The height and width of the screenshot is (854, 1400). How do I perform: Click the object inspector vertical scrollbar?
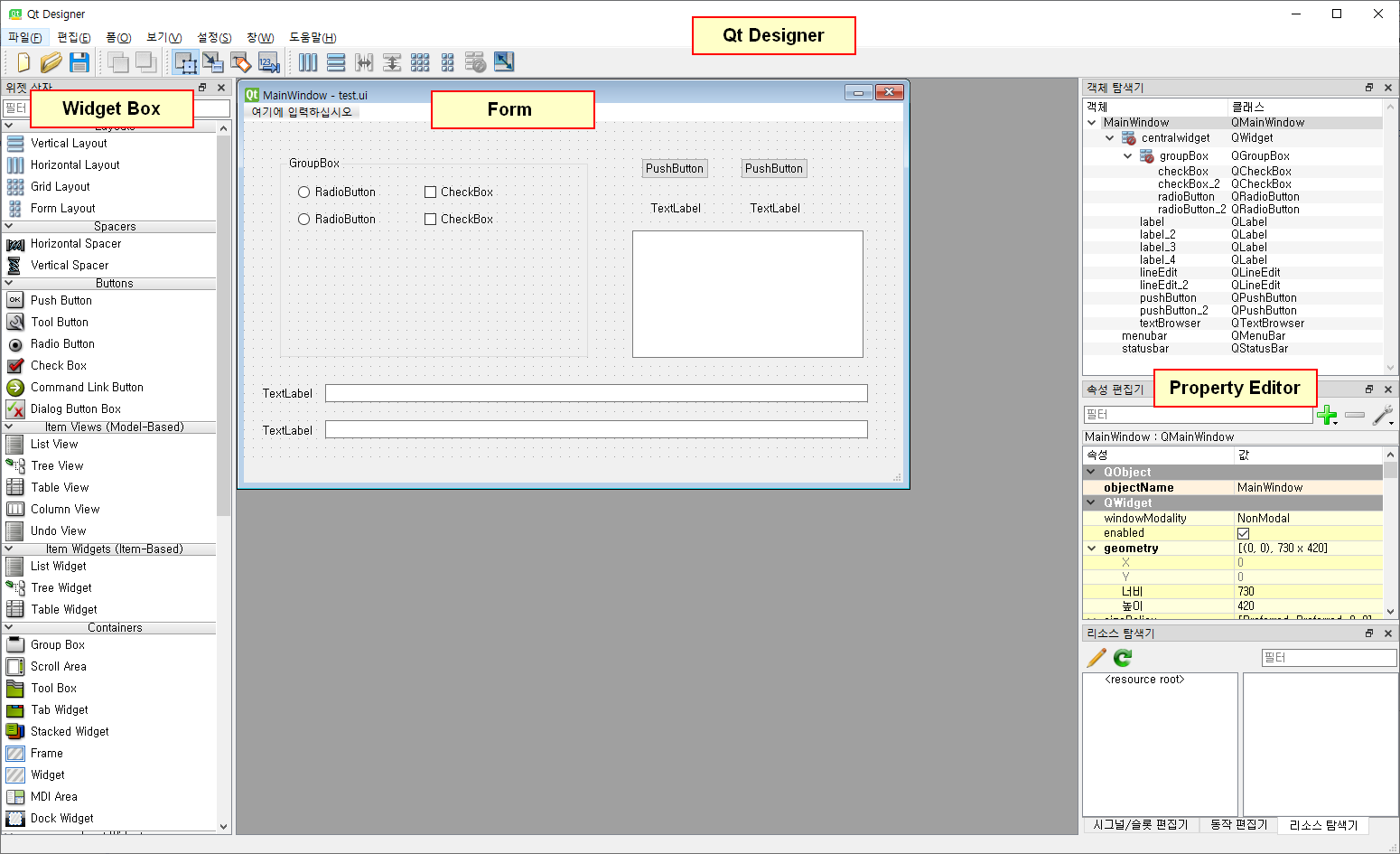coord(1390,235)
